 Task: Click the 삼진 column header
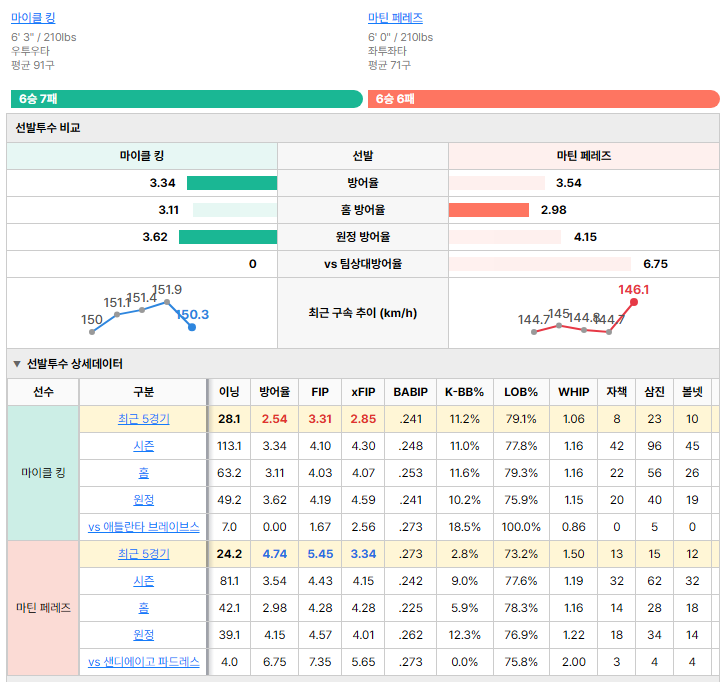[654, 392]
